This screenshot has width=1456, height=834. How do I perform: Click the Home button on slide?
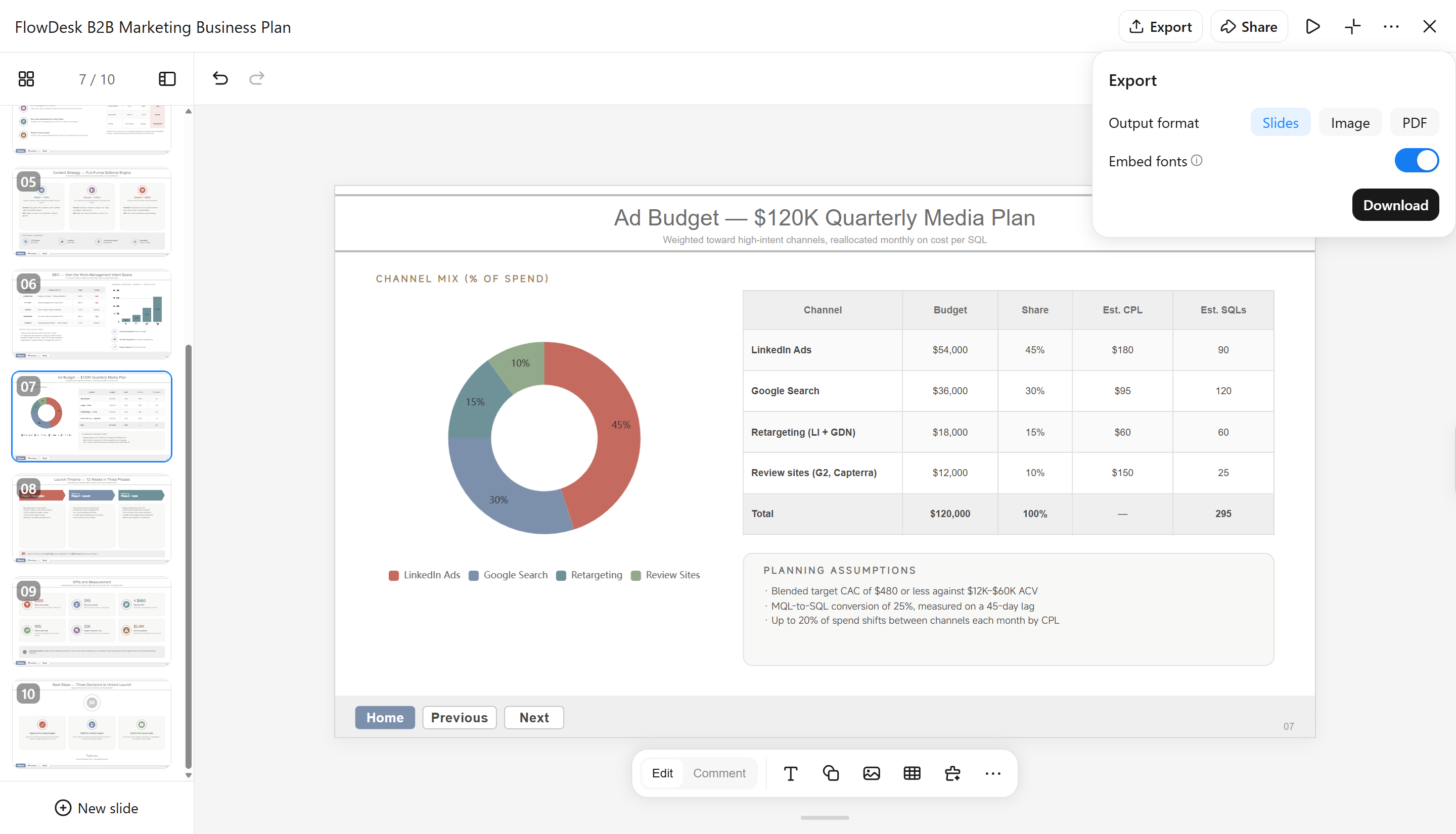click(385, 717)
